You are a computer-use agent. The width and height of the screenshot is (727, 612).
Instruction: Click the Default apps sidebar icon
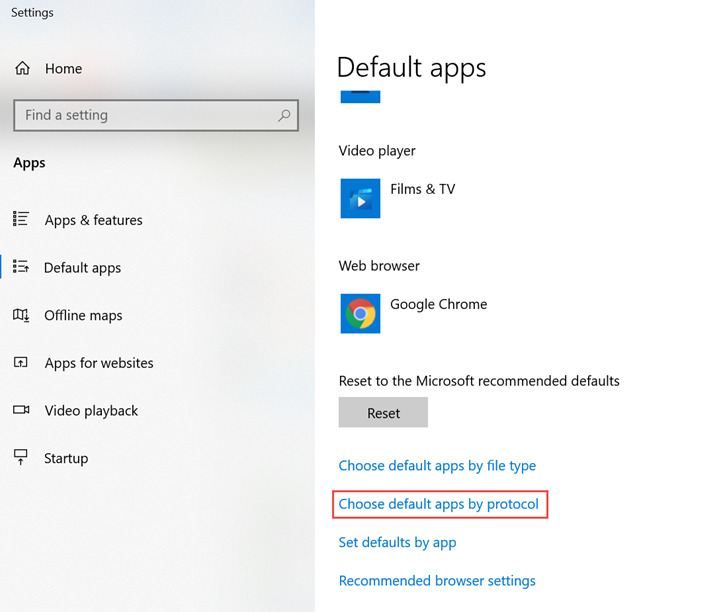(x=21, y=267)
